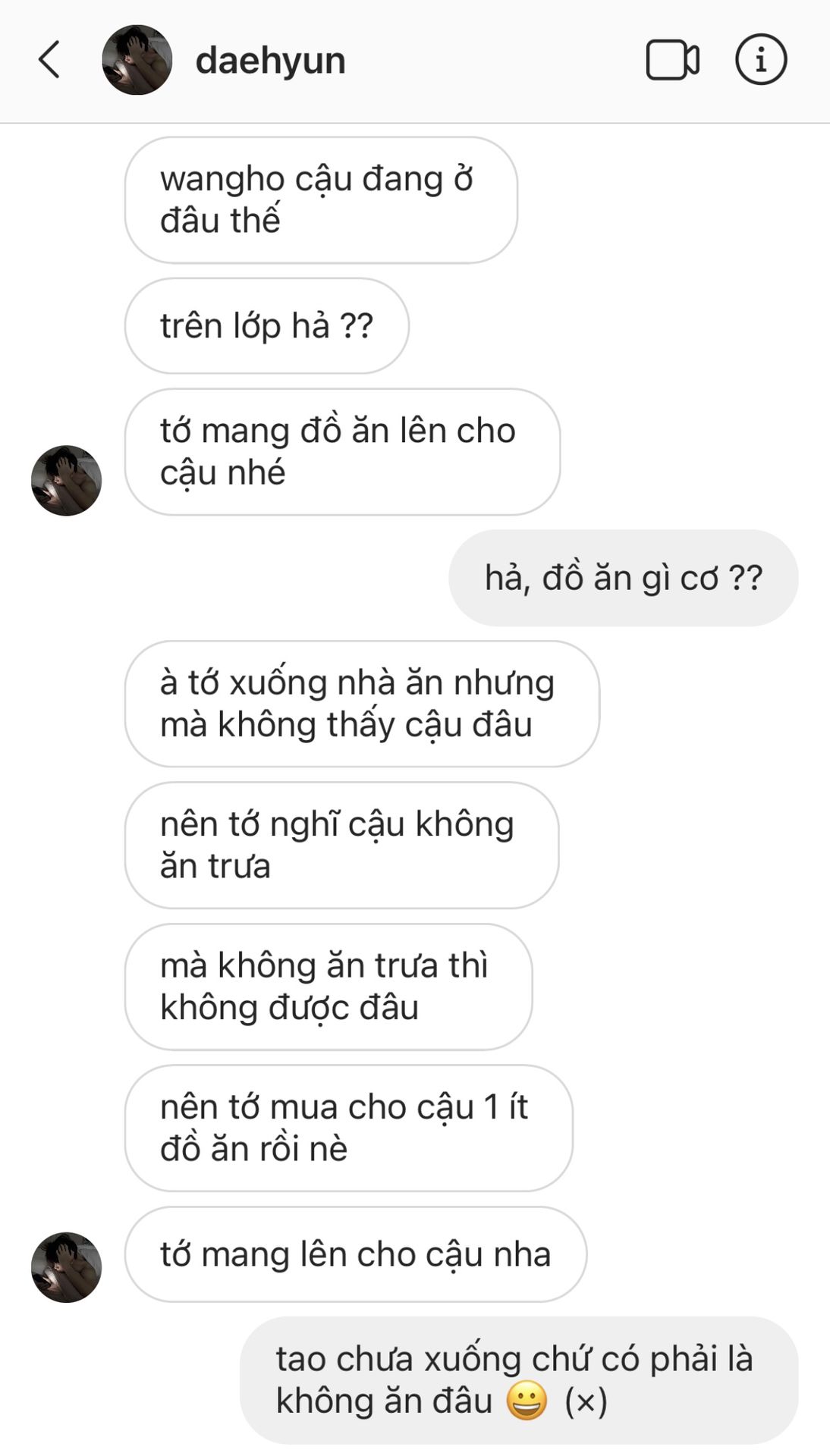The image size is (830, 1456).
Task: Select message 'nên tớ mua cho cậu 1 ít đồ ăn rồi nè'
Action: pyautogui.click(x=348, y=1128)
